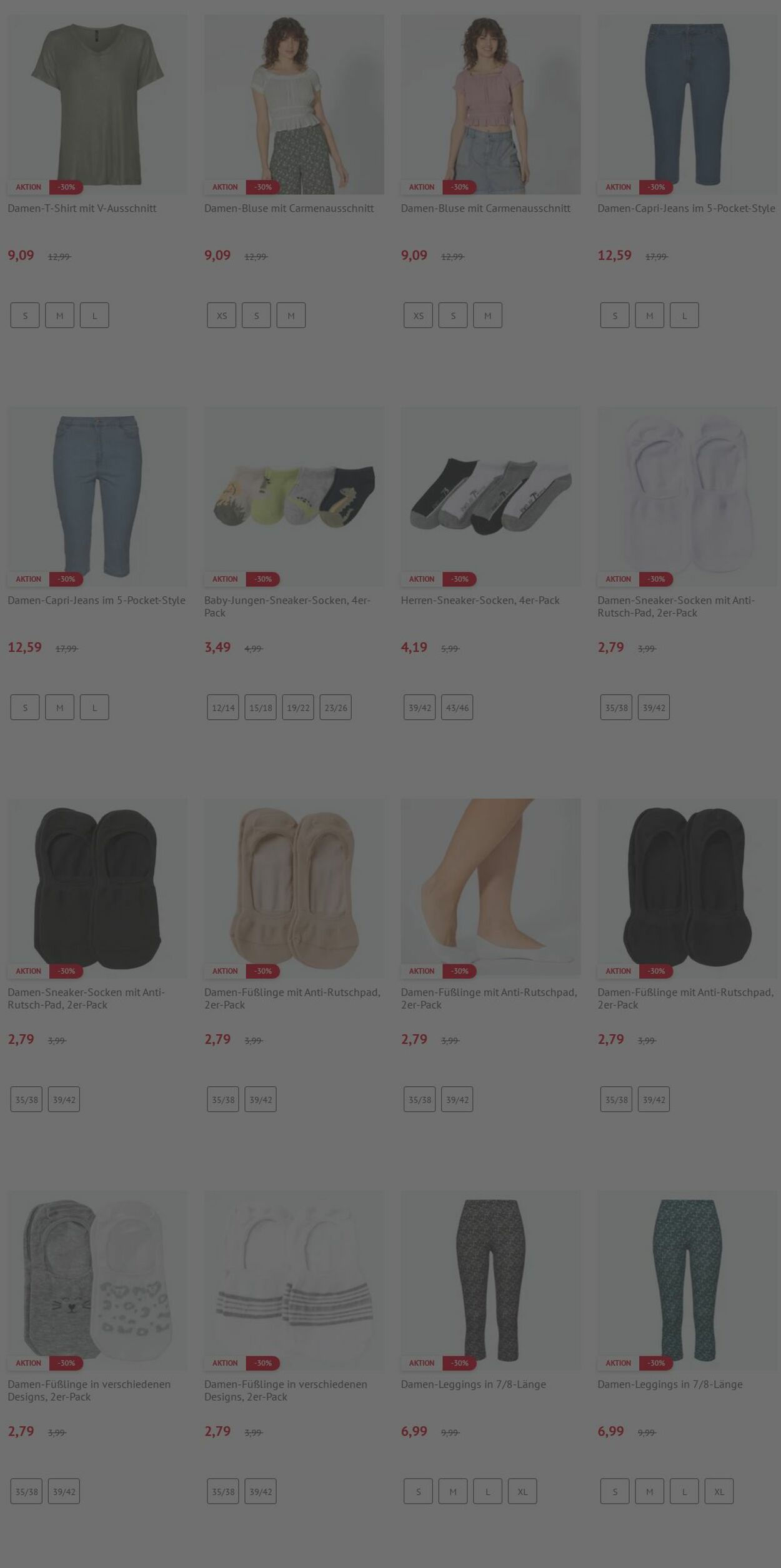
Task: Click the AKTION badge on olive T-shirt
Action: point(28,187)
